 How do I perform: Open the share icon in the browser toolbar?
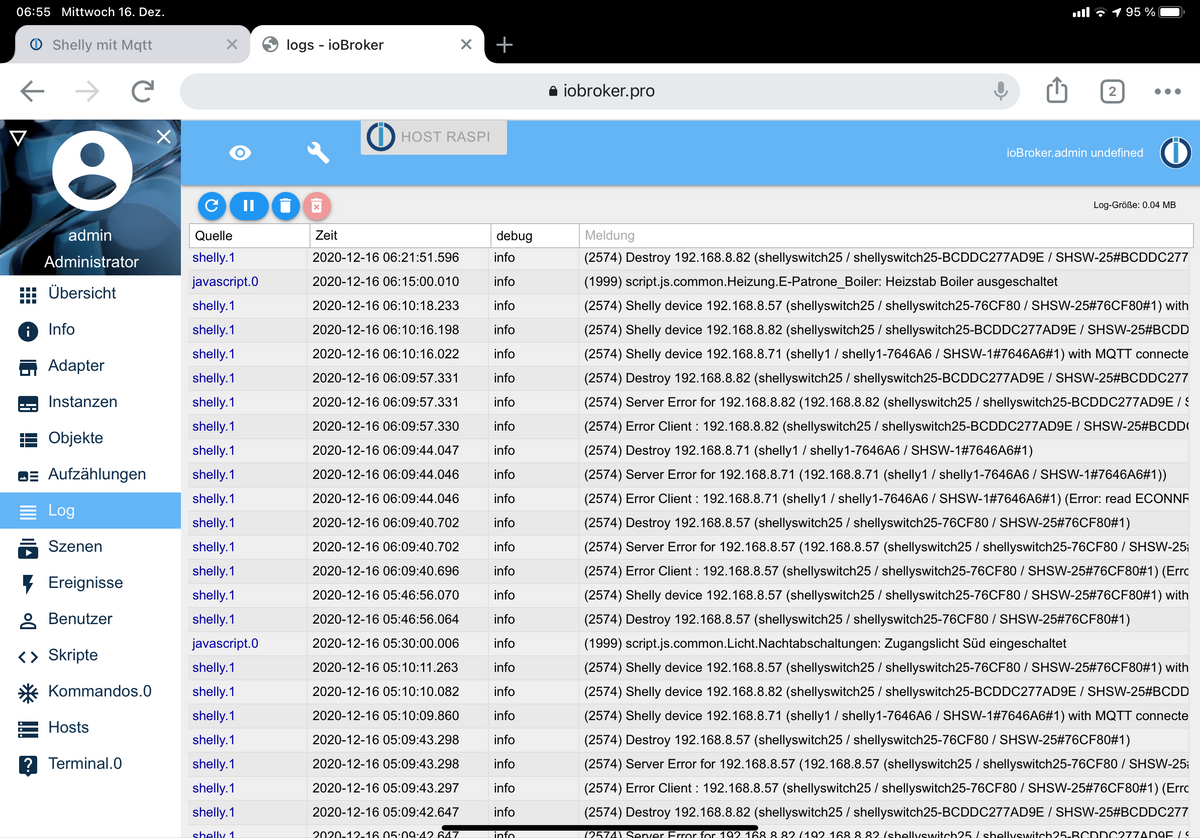1057,91
